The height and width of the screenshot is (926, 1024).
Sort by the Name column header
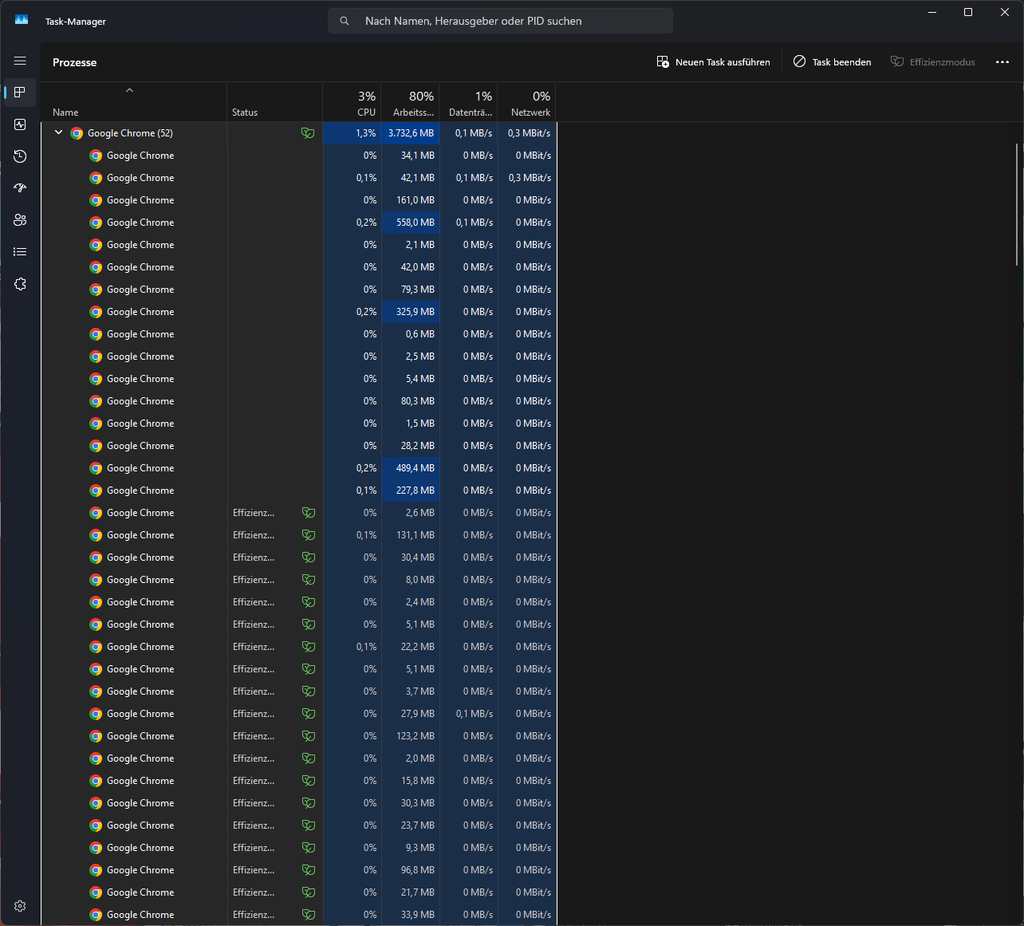133,102
